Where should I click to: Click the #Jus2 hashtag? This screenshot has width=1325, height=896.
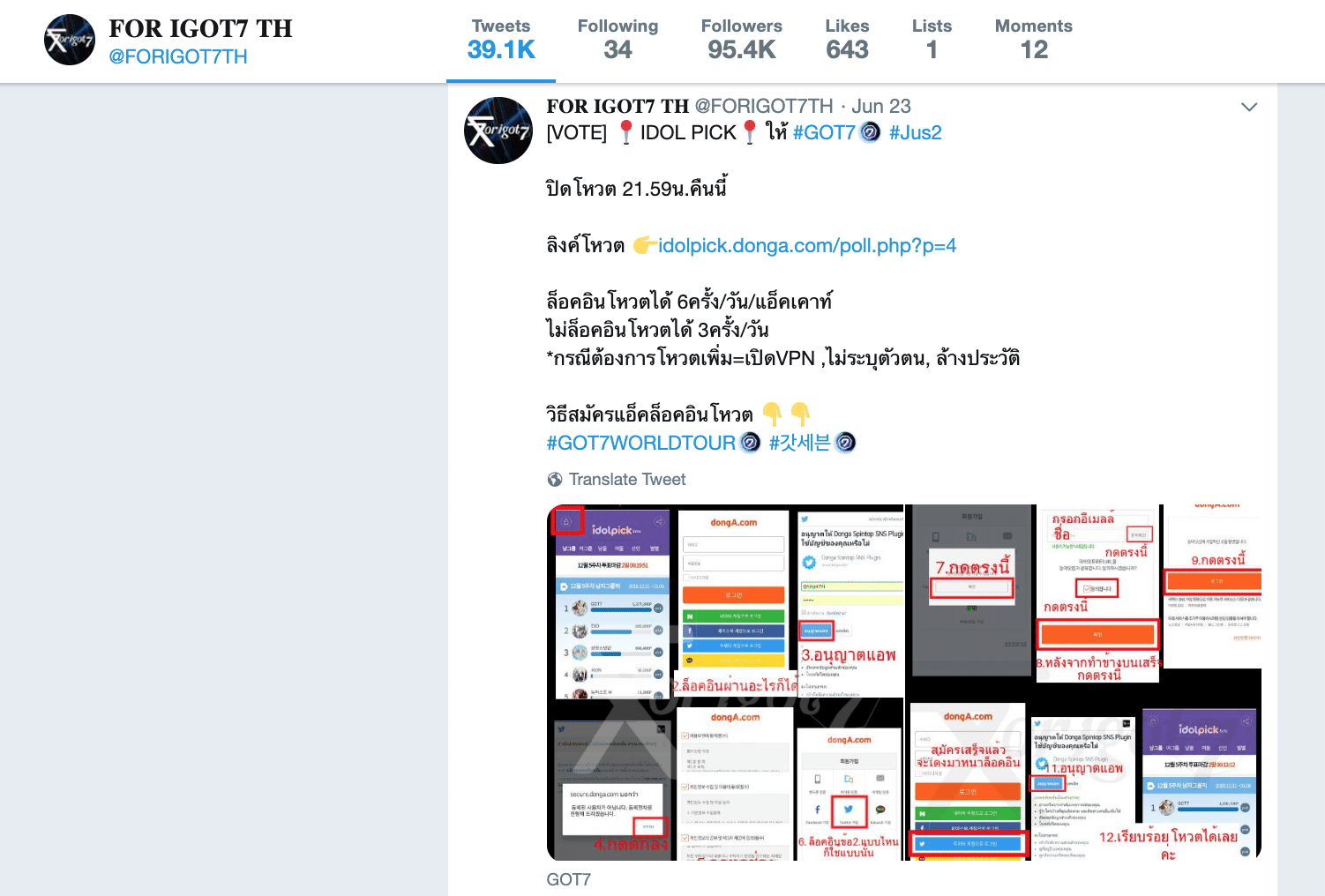click(916, 132)
